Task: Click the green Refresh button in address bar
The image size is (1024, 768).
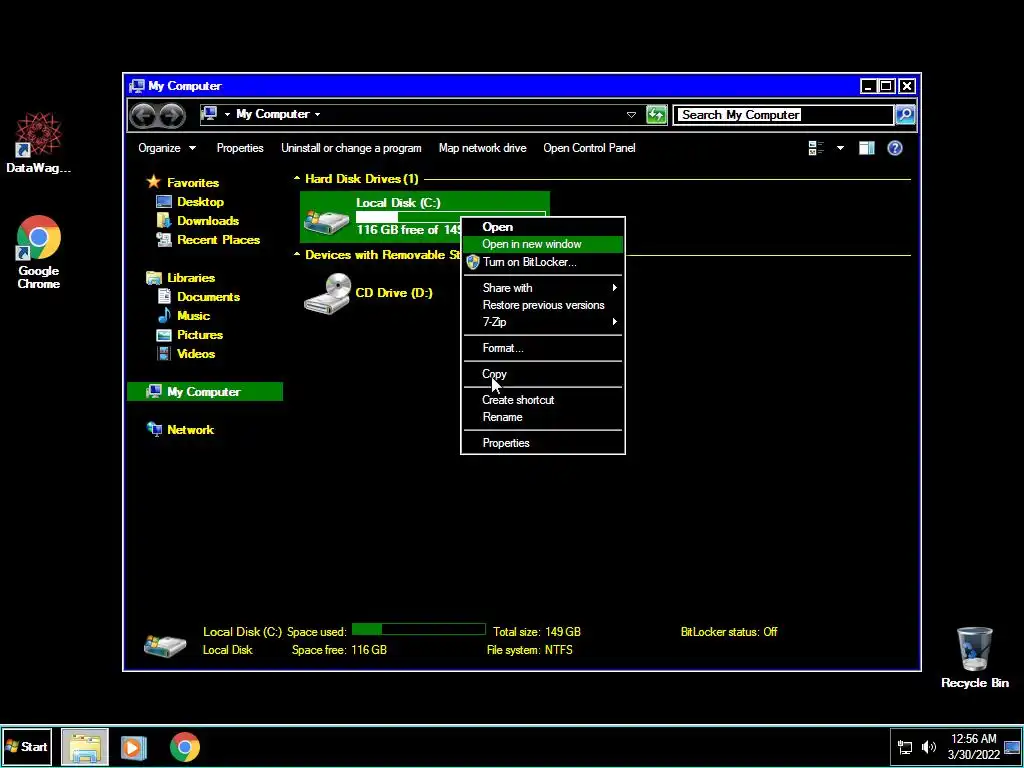Action: [656, 114]
